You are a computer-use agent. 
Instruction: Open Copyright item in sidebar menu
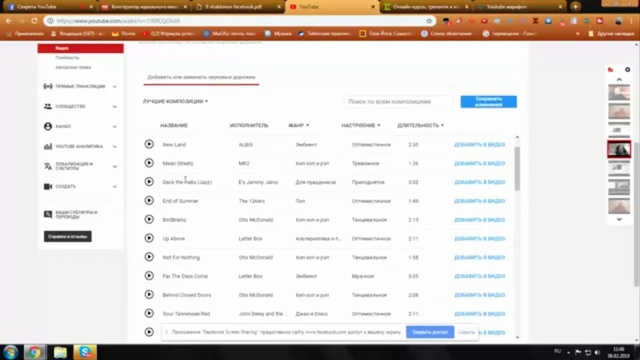click(73, 67)
